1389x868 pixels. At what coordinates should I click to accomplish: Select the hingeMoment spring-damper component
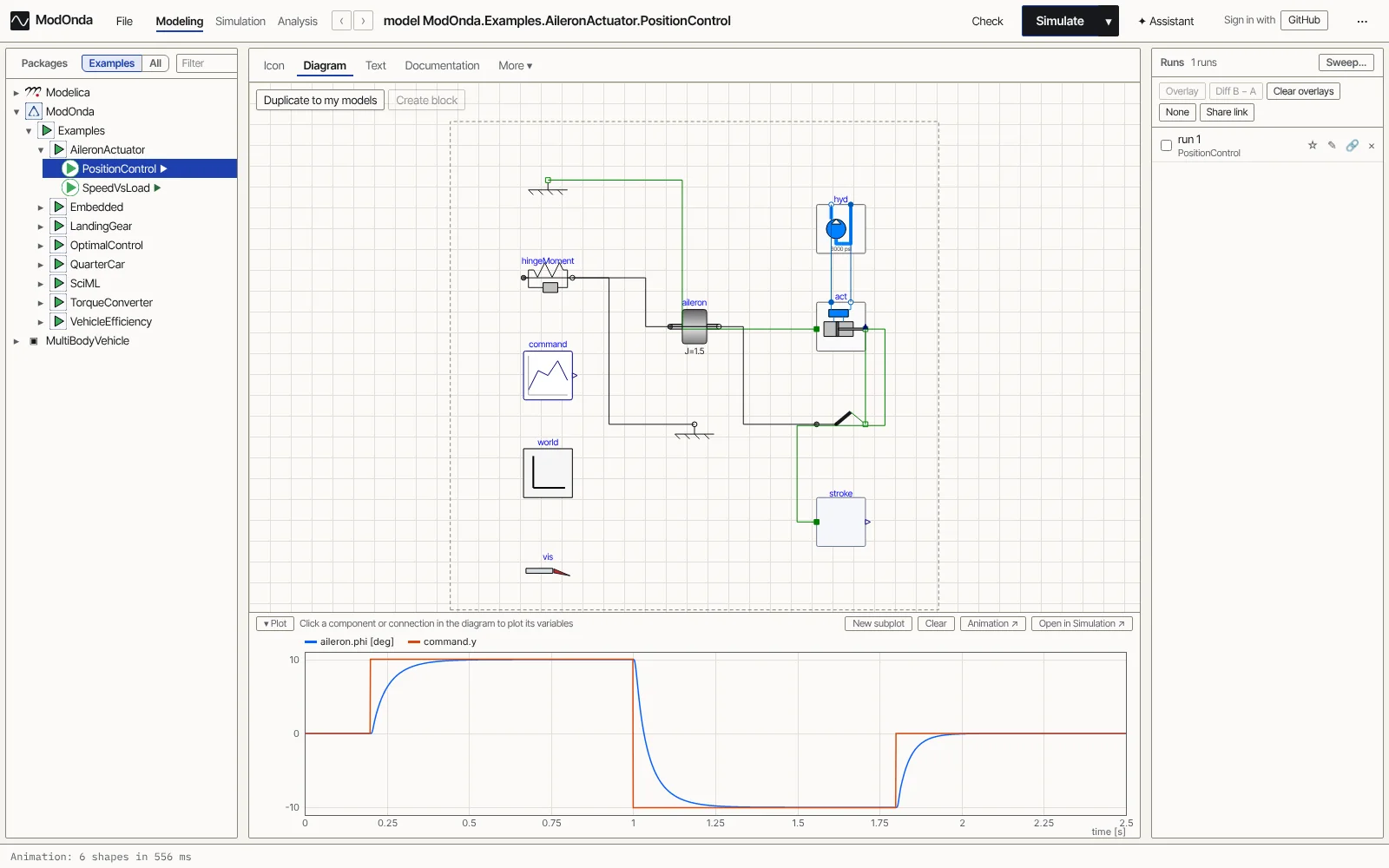(x=548, y=278)
